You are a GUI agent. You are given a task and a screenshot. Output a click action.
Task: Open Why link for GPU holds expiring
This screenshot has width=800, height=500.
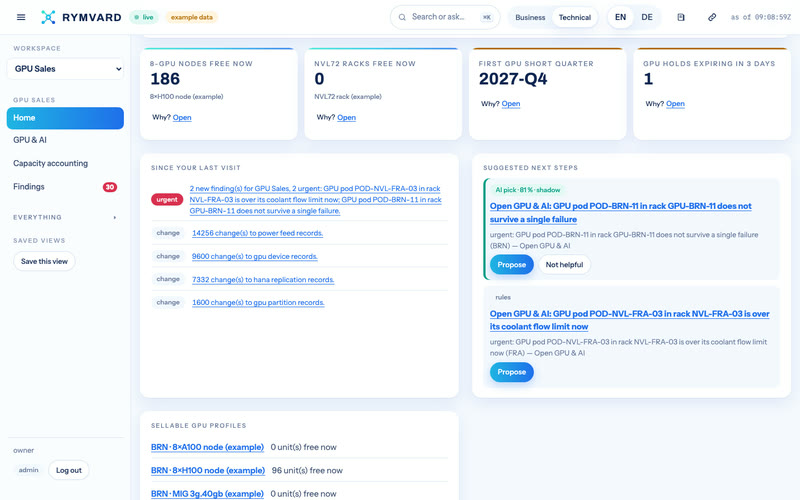pos(675,104)
